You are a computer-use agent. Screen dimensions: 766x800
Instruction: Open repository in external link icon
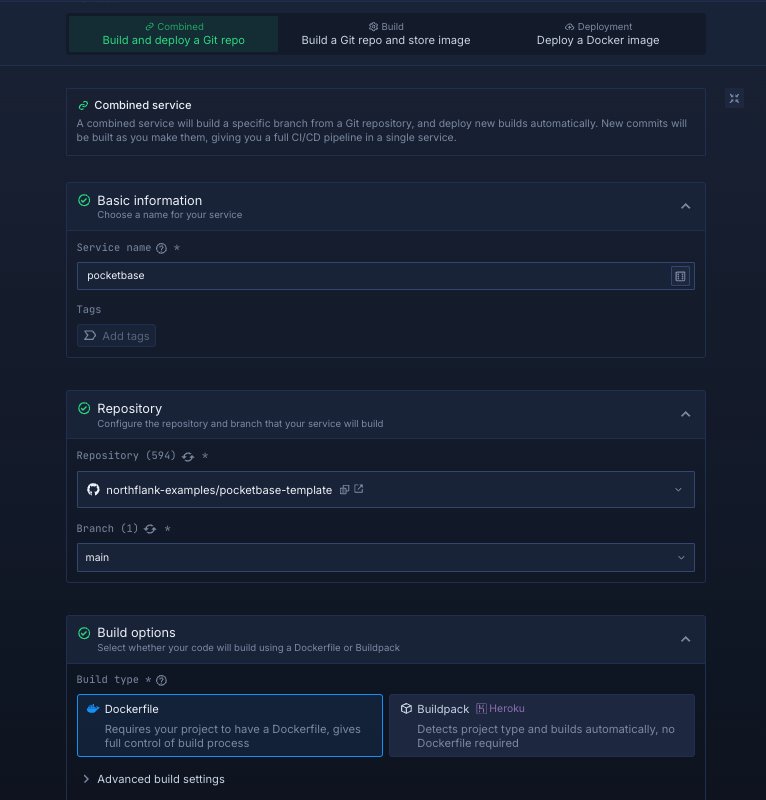click(359, 490)
